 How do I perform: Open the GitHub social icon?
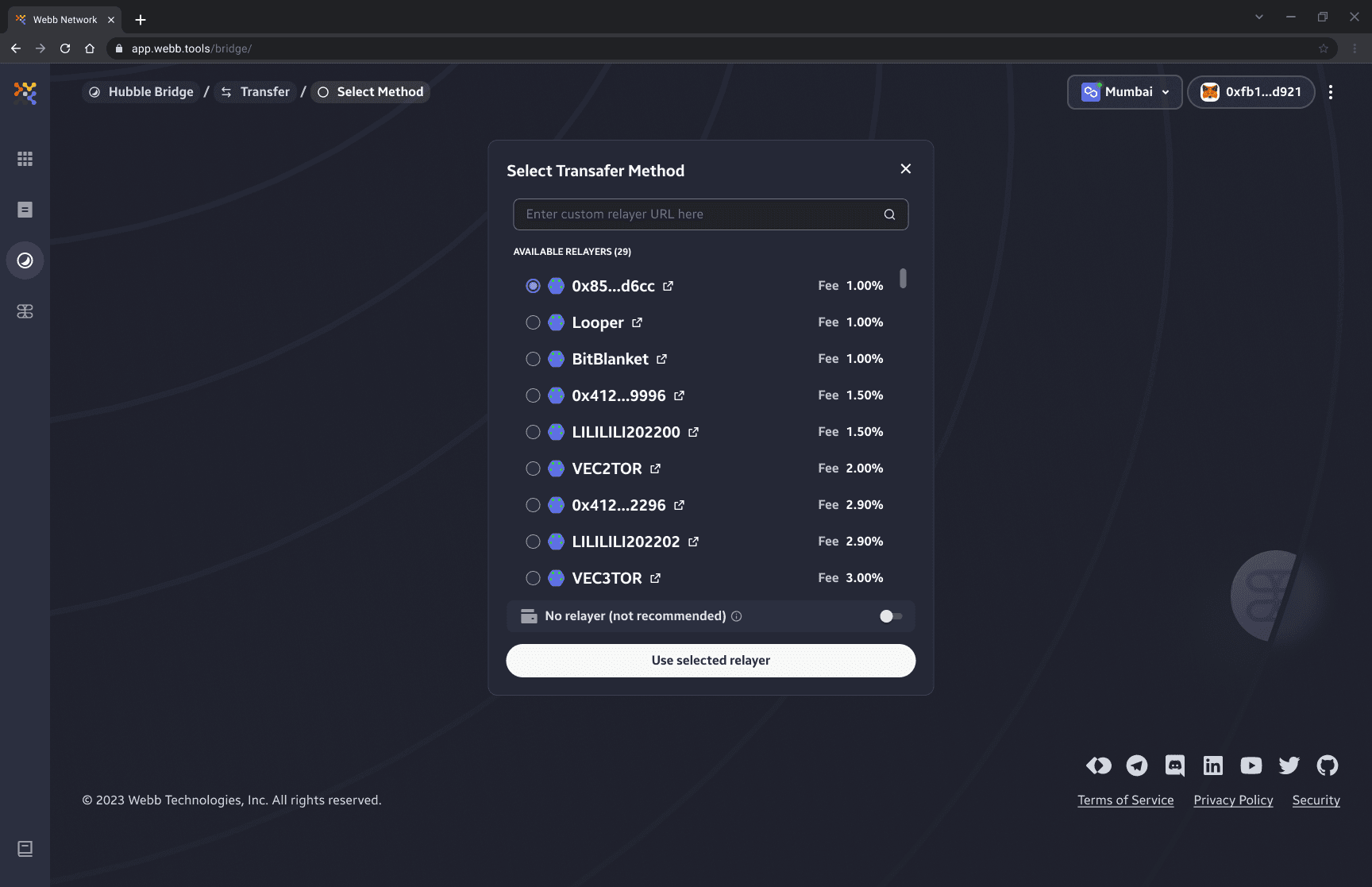coord(1328,766)
